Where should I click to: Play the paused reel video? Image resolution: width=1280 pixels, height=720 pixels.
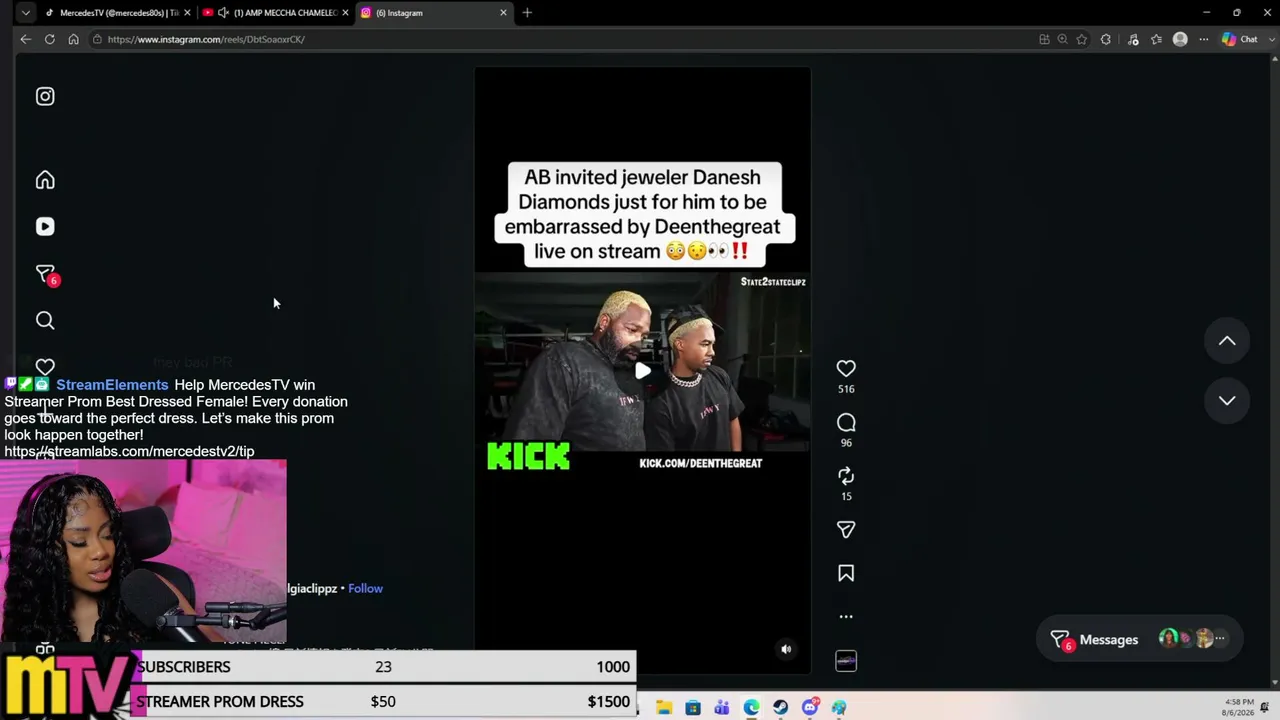pyautogui.click(x=643, y=371)
